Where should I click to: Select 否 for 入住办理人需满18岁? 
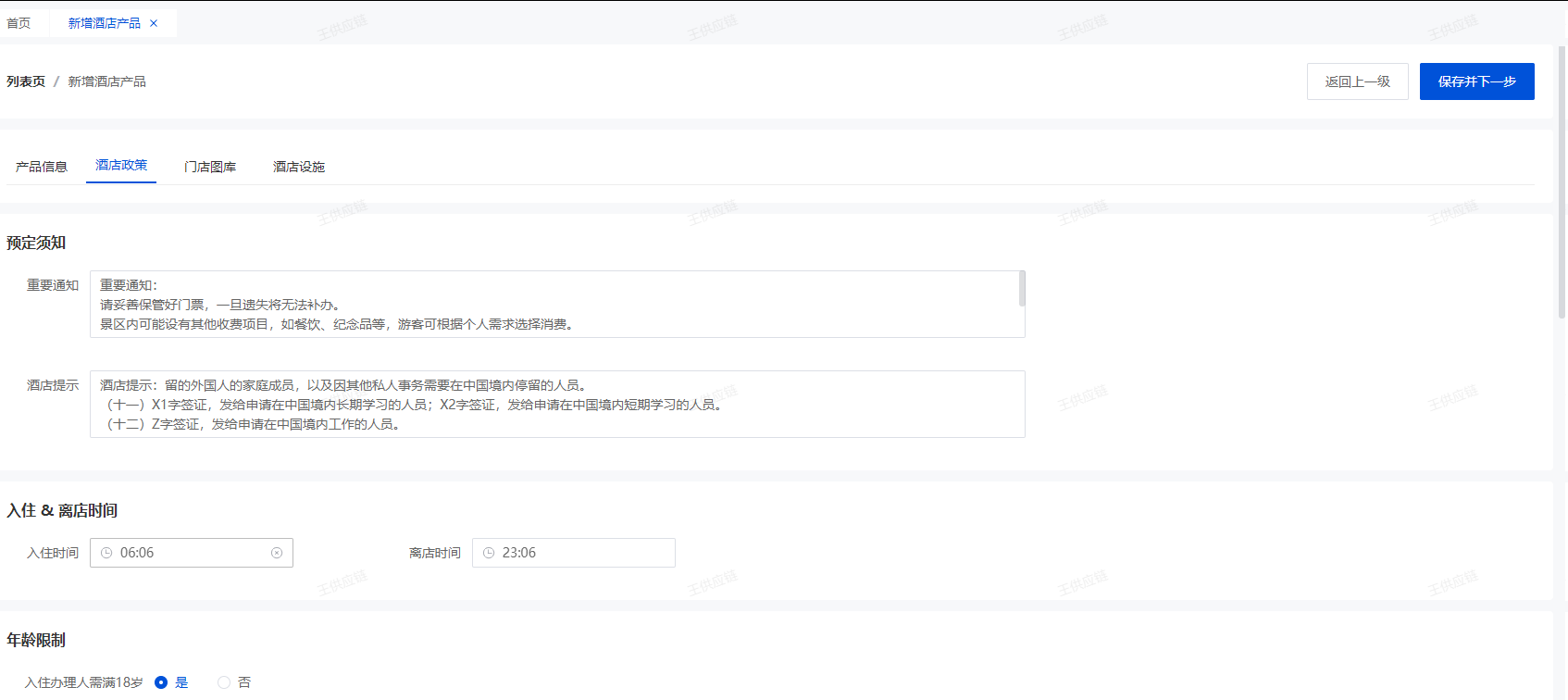pos(224,682)
